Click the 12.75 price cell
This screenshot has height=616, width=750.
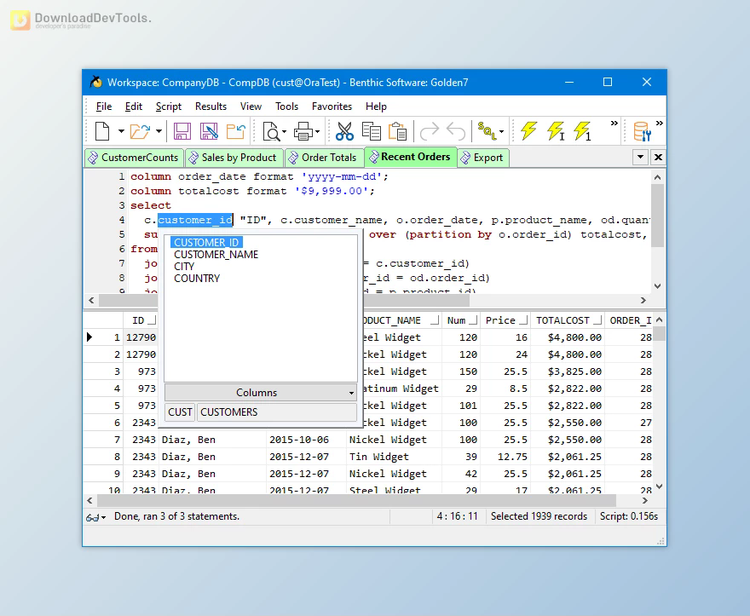[505, 457]
